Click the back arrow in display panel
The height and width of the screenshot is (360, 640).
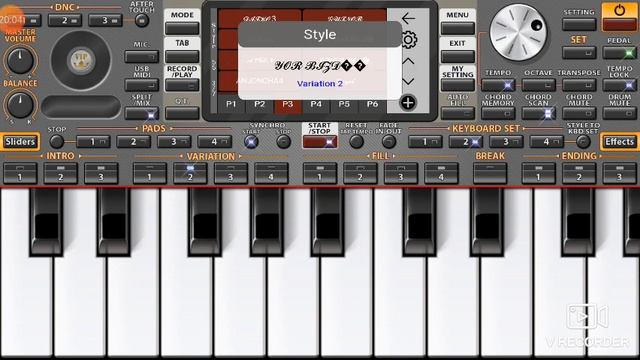[x=408, y=18]
